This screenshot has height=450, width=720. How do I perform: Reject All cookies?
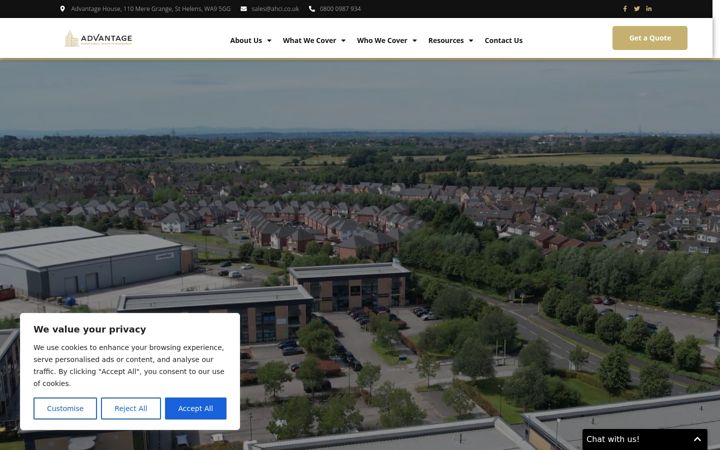coord(131,408)
